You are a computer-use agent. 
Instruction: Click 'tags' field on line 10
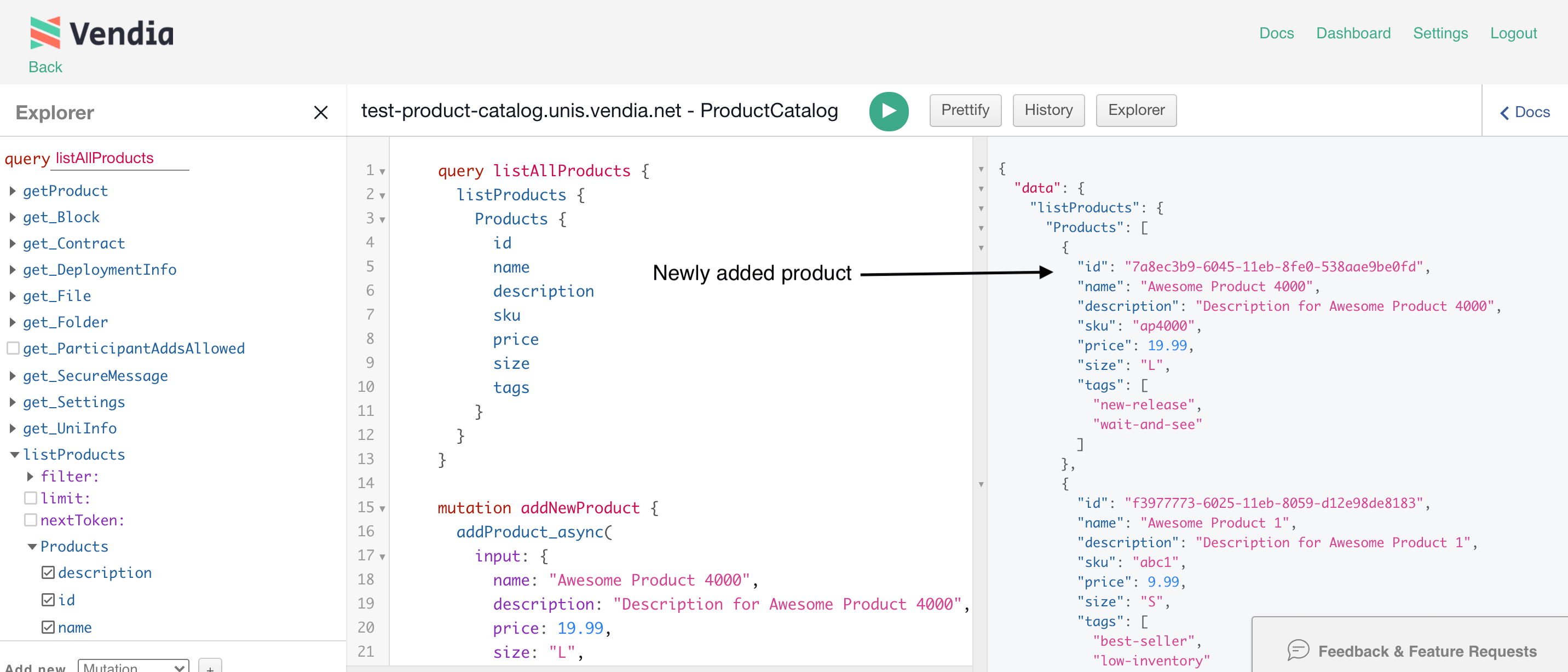(511, 388)
